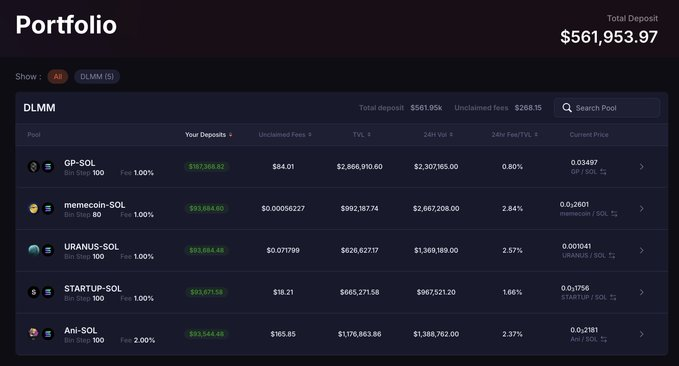Click 24H volume $967,521.20
Screen dimensions: 679x366
tap(436, 292)
